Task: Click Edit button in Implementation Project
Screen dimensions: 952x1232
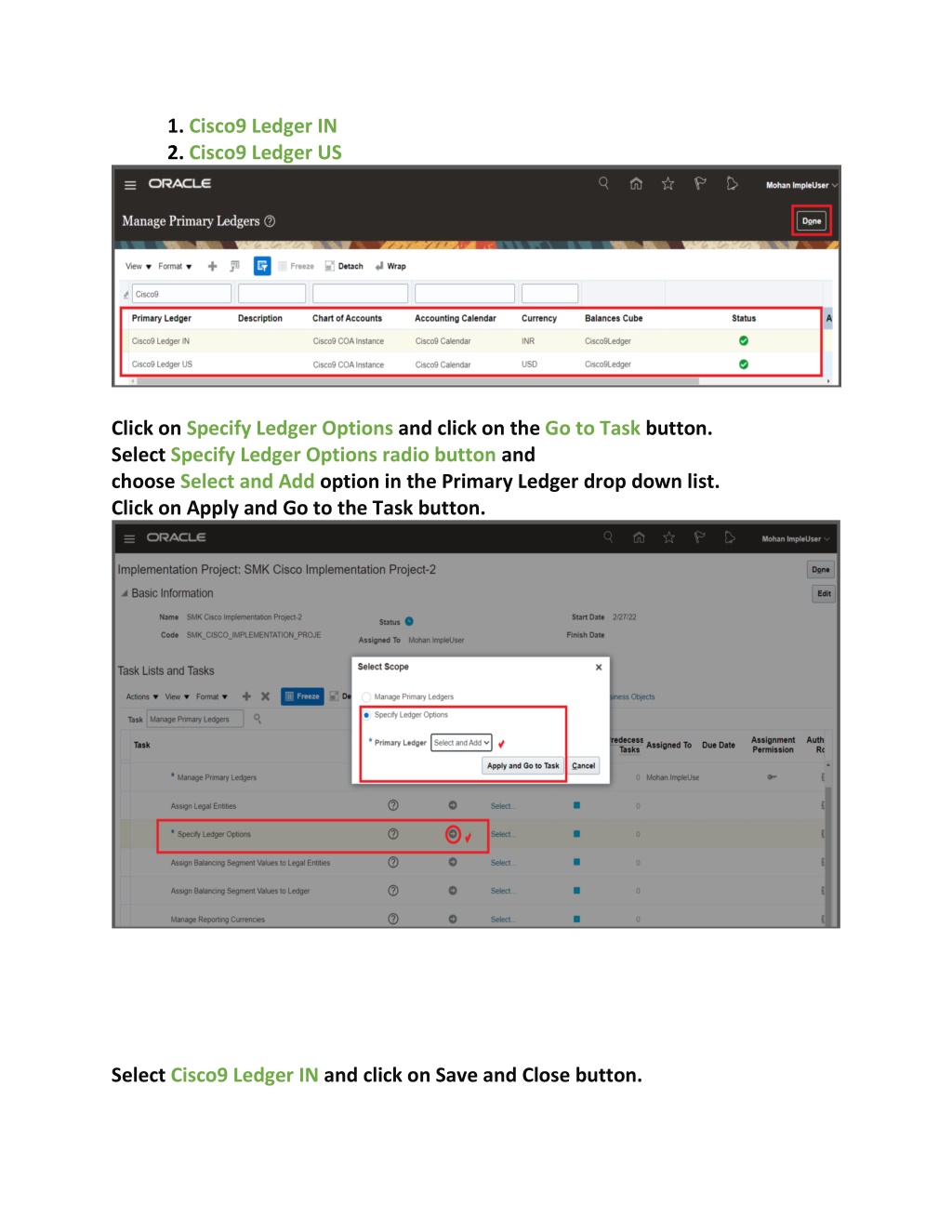Action: (824, 593)
